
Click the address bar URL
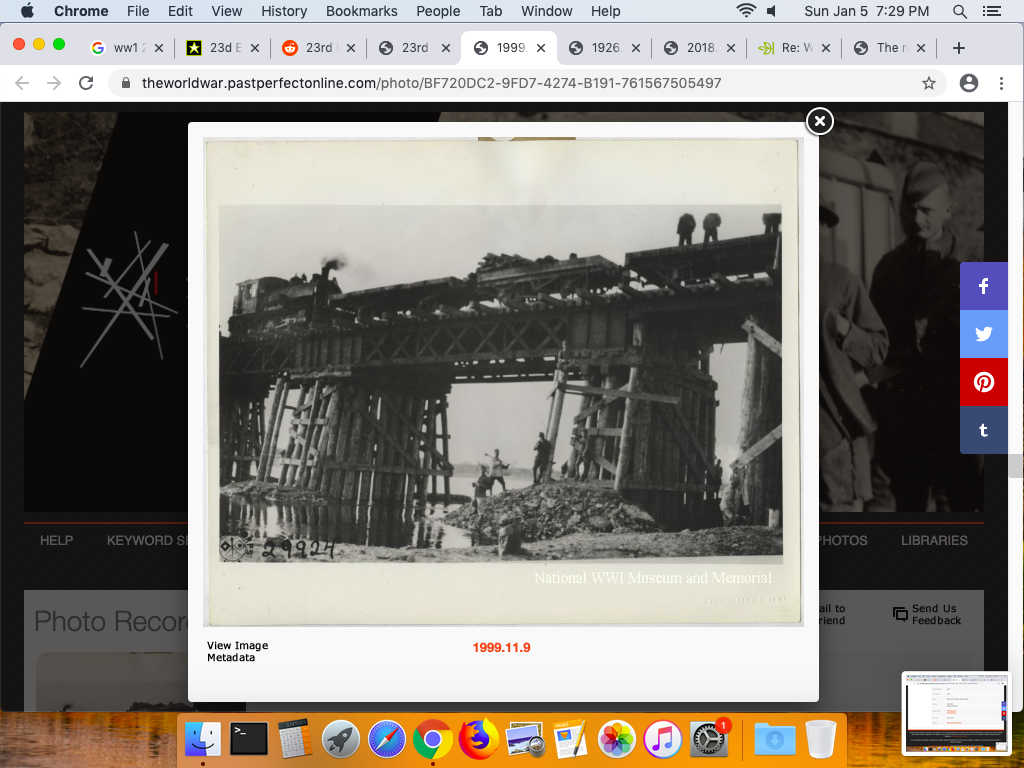tap(430, 83)
